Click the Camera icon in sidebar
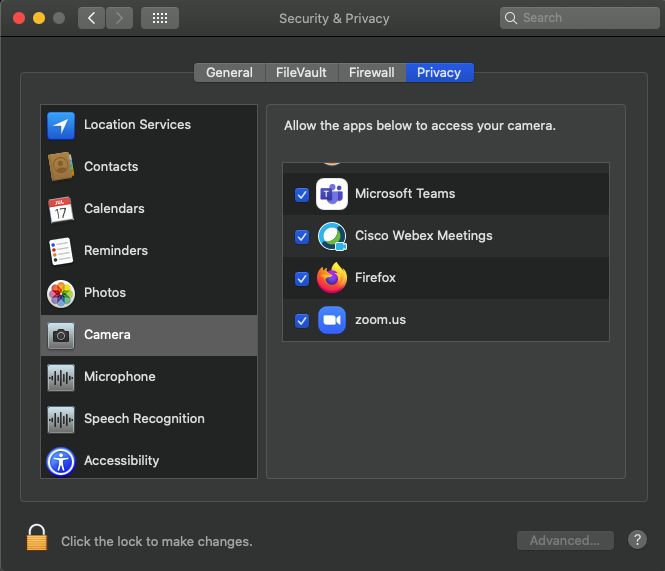The height and width of the screenshot is (571, 665). click(x=61, y=336)
